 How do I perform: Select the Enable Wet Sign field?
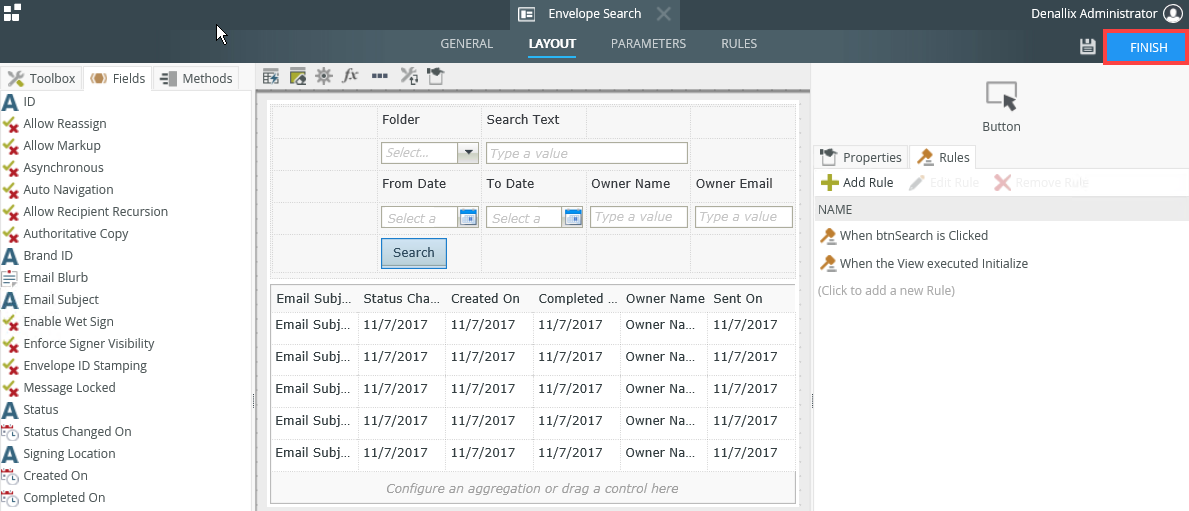pos(68,321)
